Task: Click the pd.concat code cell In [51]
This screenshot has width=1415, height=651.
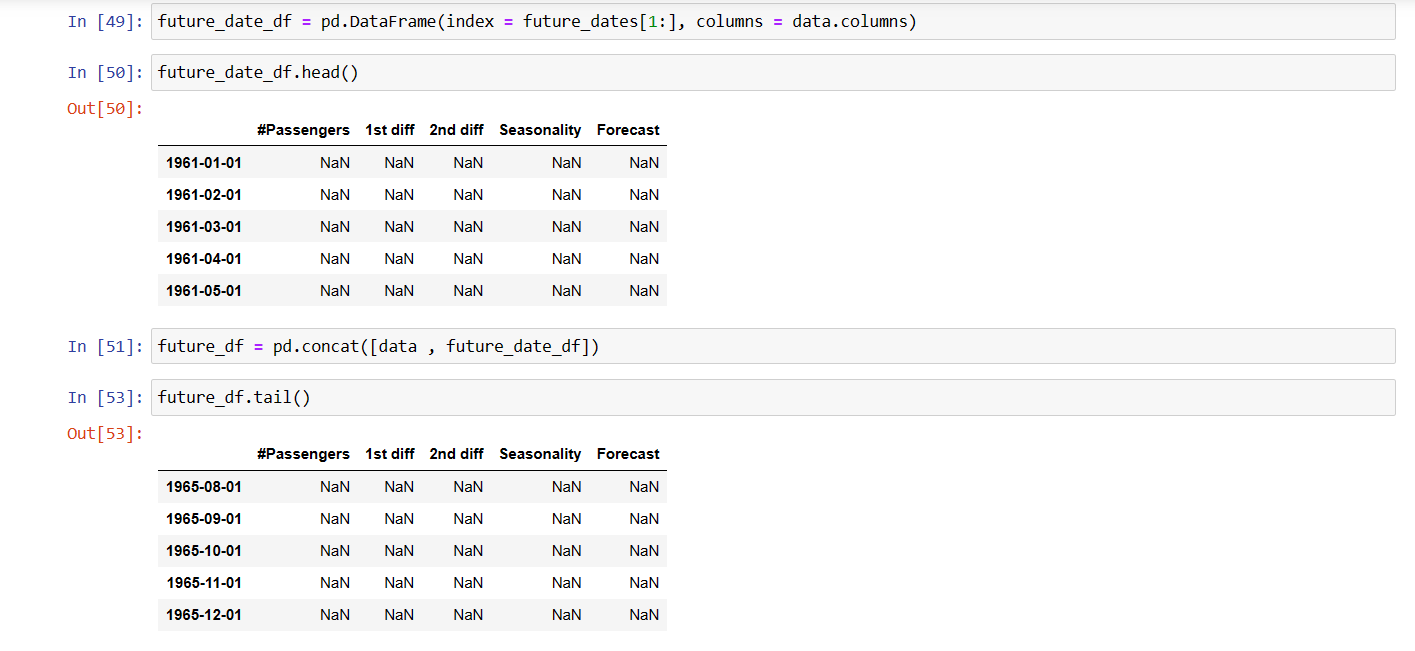Action: [773, 346]
